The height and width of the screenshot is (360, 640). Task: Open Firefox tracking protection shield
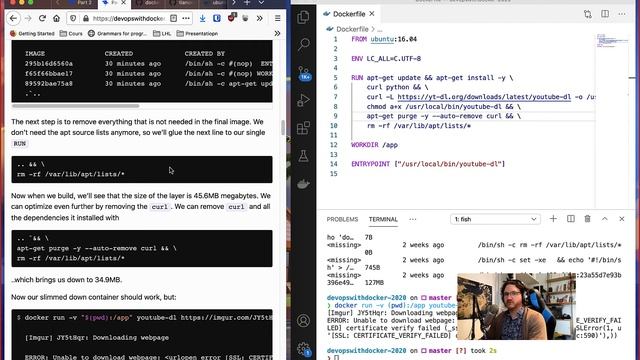click(x=73, y=18)
